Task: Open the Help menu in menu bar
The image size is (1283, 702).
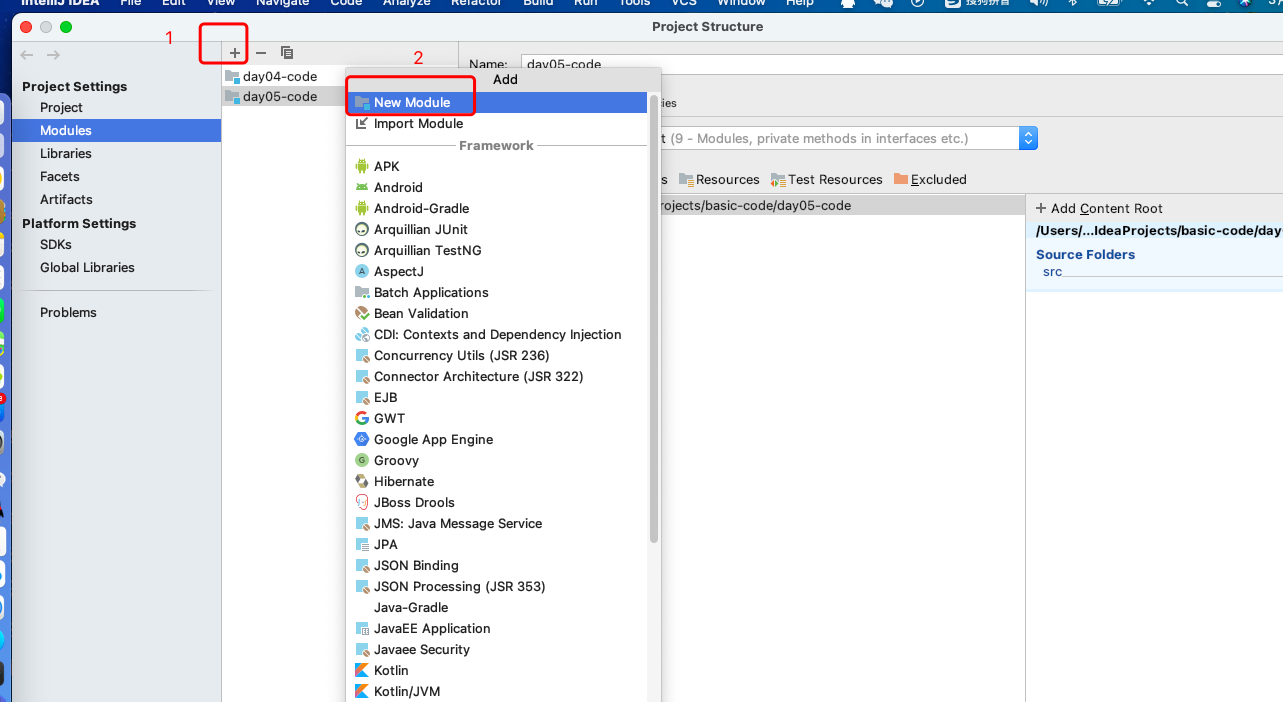Action: pos(800,3)
